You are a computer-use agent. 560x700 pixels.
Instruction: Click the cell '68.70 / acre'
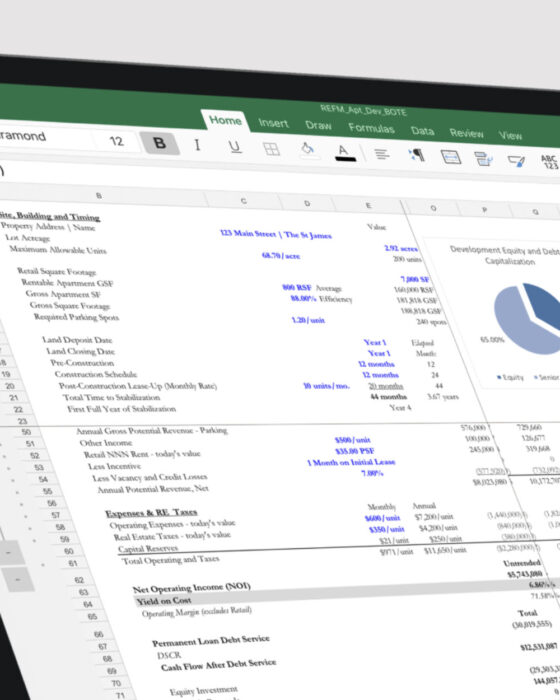pos(280,255)
